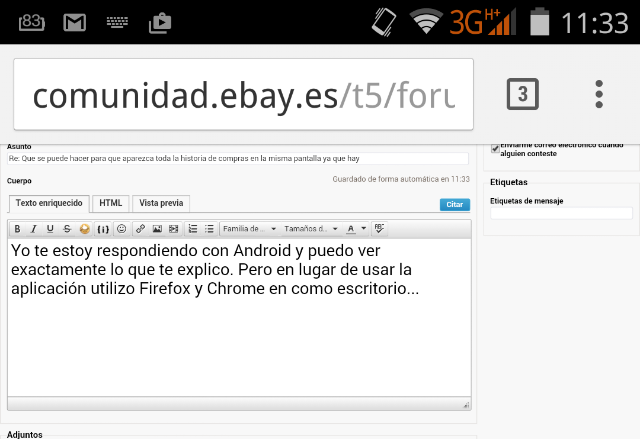This screenshot has height=439, width=640.
Task: Insert a bulleted list
Action: tap(209, 229)
